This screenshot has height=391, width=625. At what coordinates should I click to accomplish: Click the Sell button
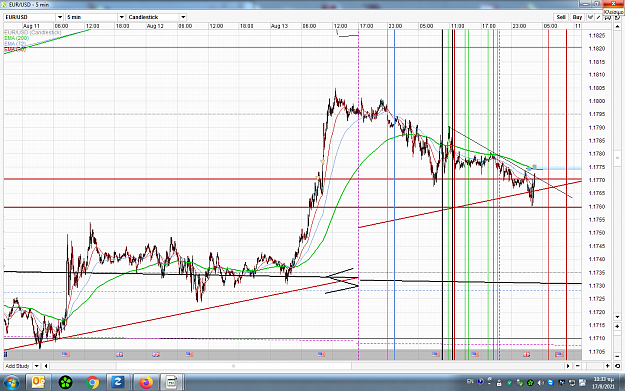[x=561, y=17]
